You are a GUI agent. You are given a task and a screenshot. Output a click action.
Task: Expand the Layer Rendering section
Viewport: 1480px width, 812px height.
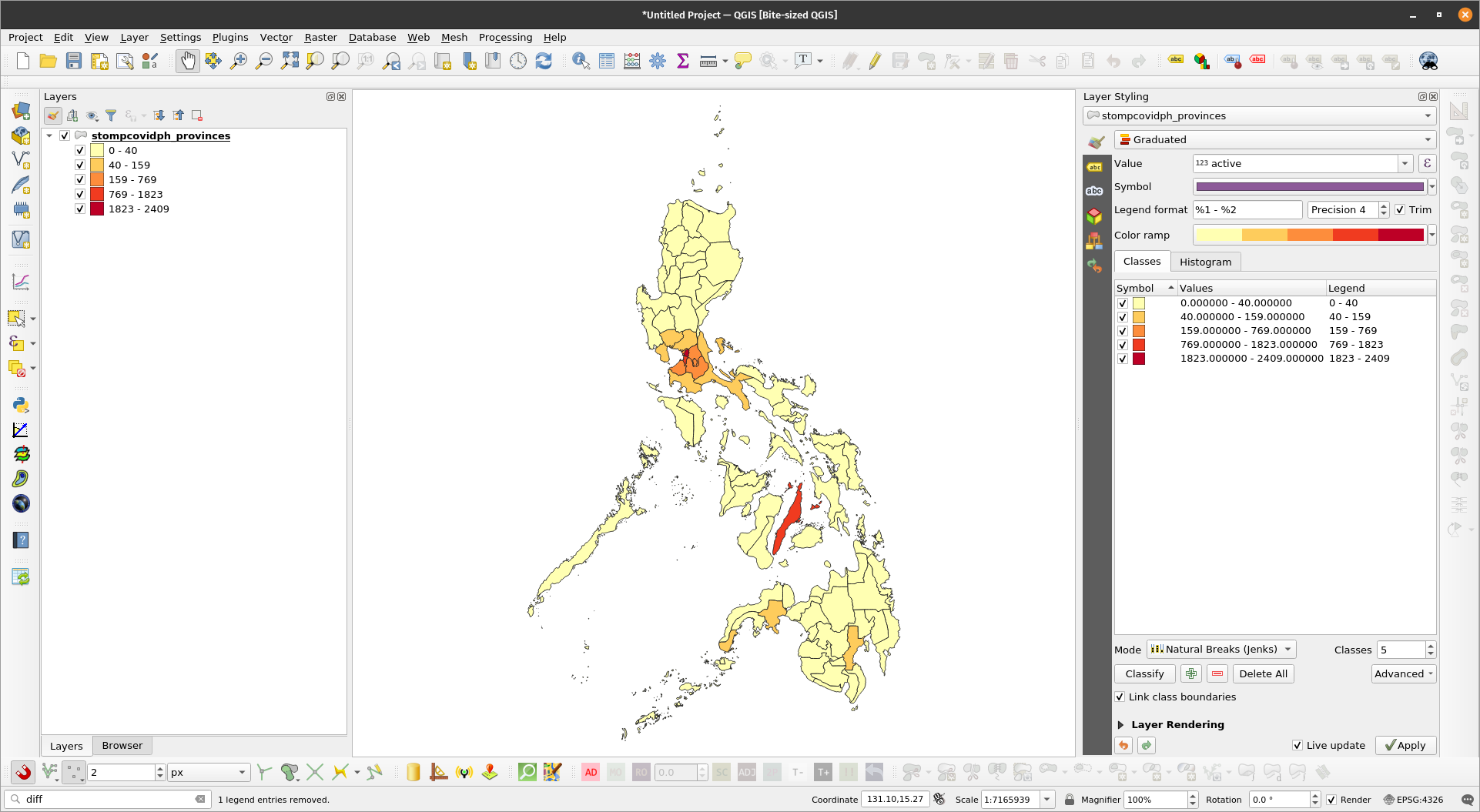[x=1121, y=724]
